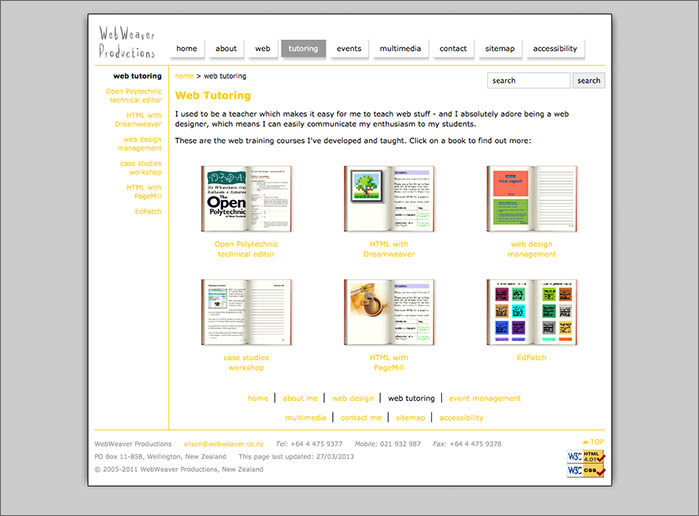
Task: Open the W3C CSS validation badge
Action: [x=586, y=471]
